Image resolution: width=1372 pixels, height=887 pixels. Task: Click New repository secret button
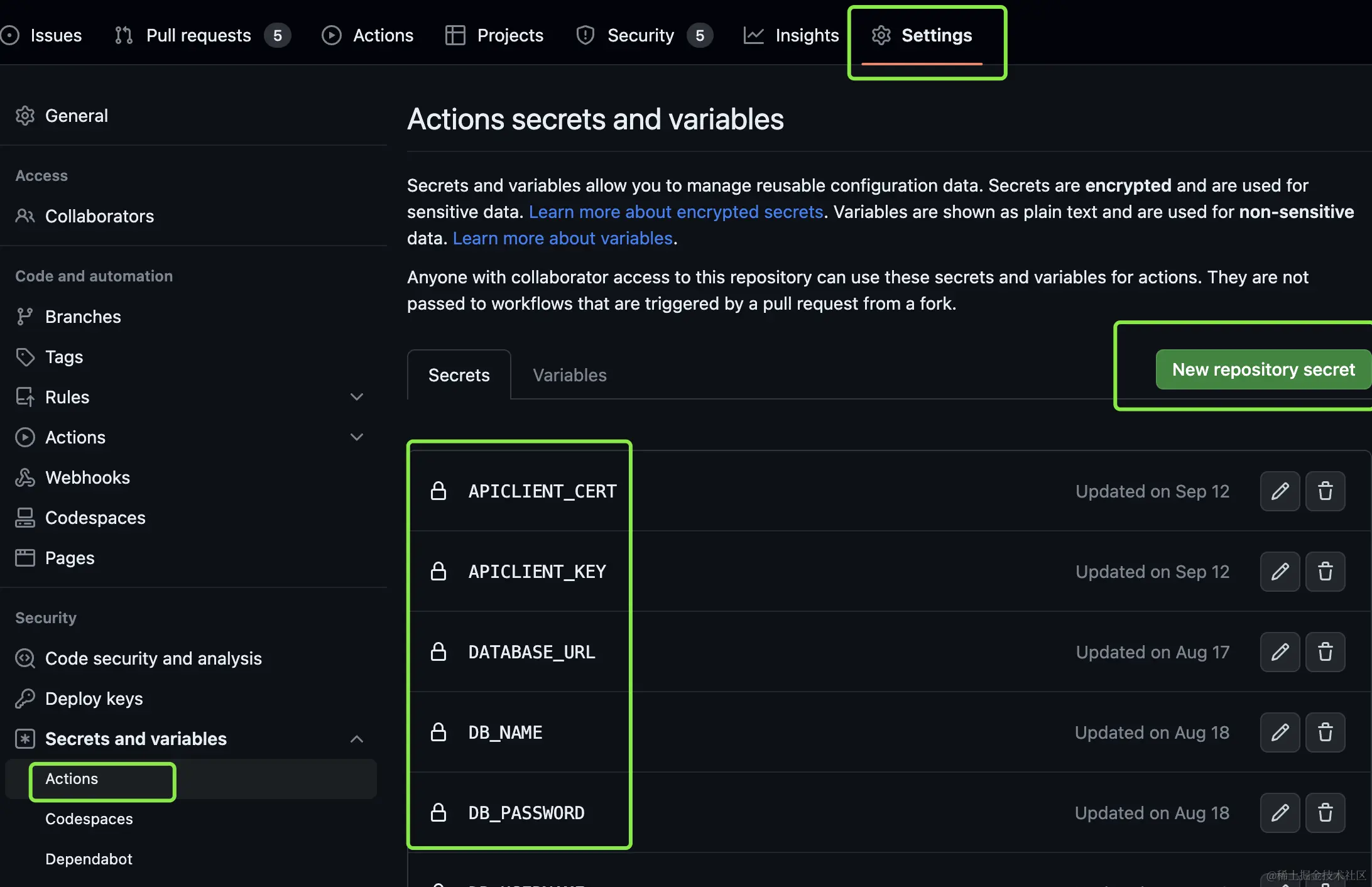pos(1263,369)
